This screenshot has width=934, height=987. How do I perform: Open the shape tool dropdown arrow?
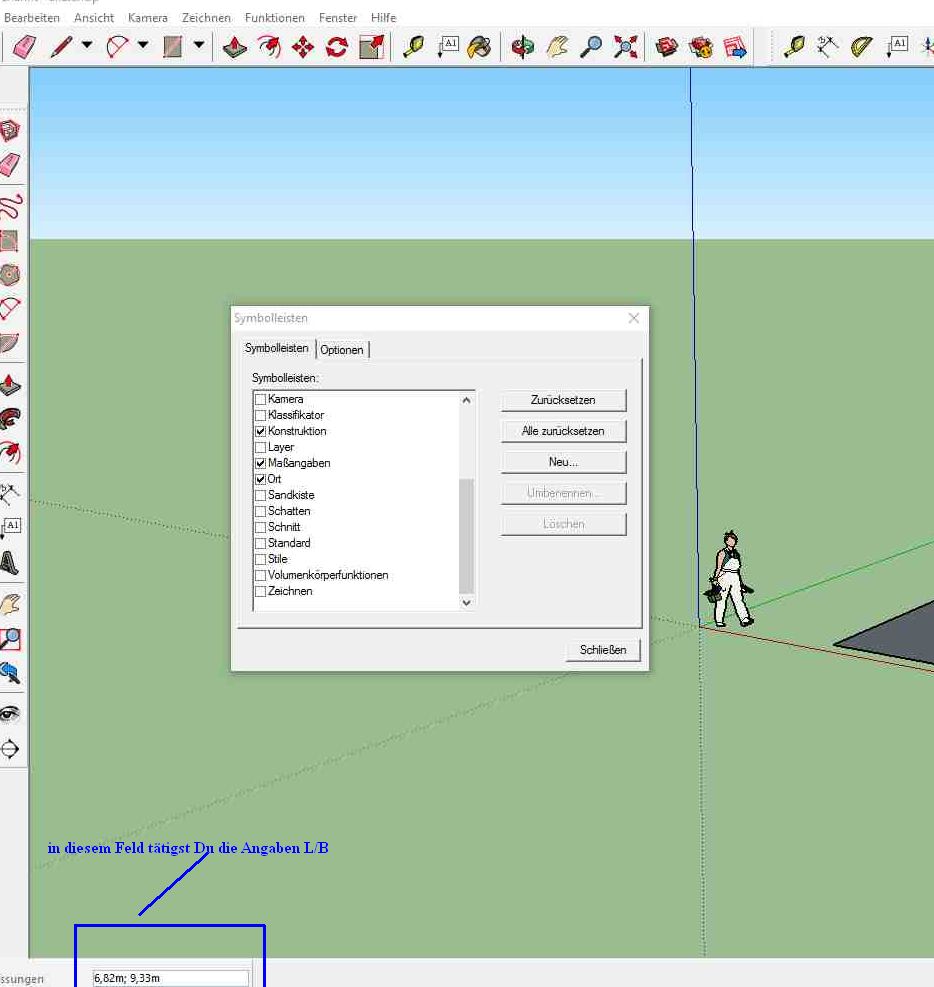pos(199,46)
